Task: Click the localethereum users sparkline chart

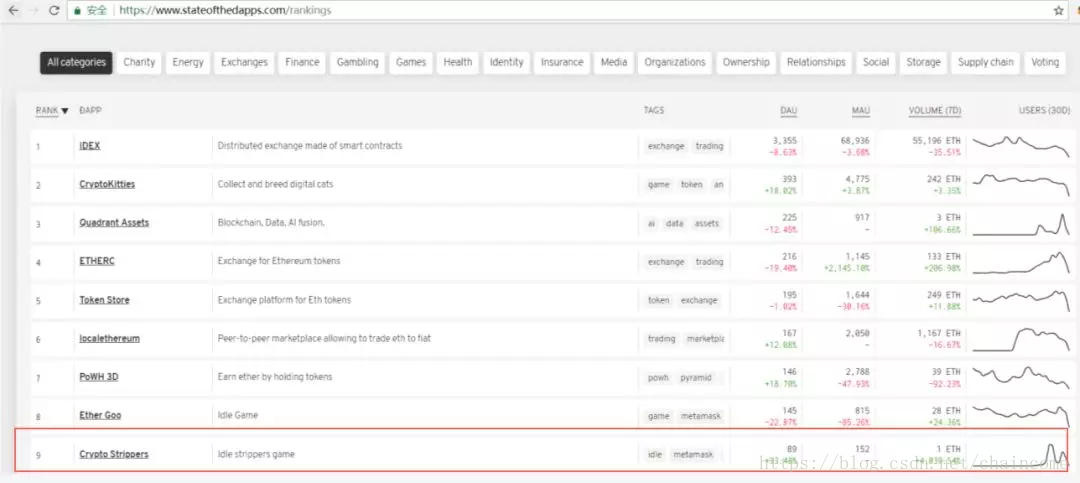Action: (x=1021, y=340)
